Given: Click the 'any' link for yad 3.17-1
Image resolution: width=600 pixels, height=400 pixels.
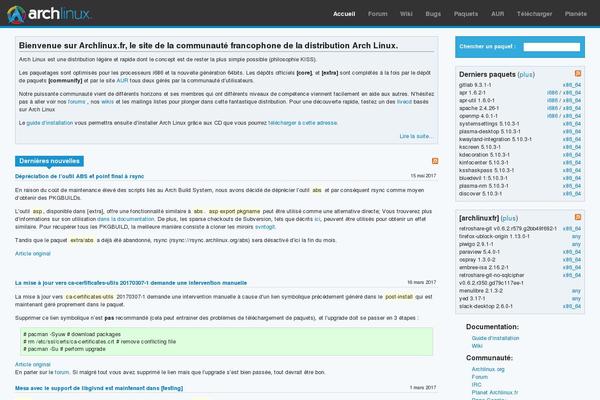Looking at the screenshot, I should (x=576, y=299).
